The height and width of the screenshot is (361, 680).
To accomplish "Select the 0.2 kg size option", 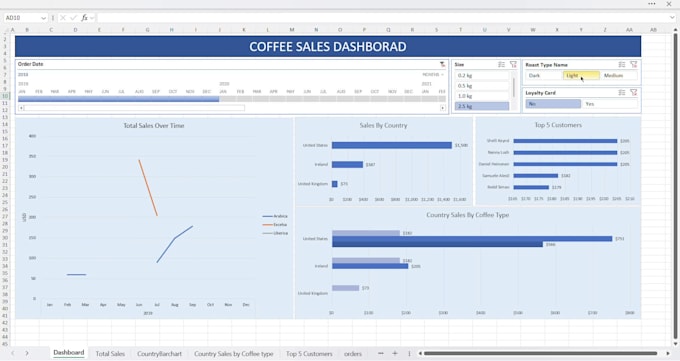I will coord(482,75).
